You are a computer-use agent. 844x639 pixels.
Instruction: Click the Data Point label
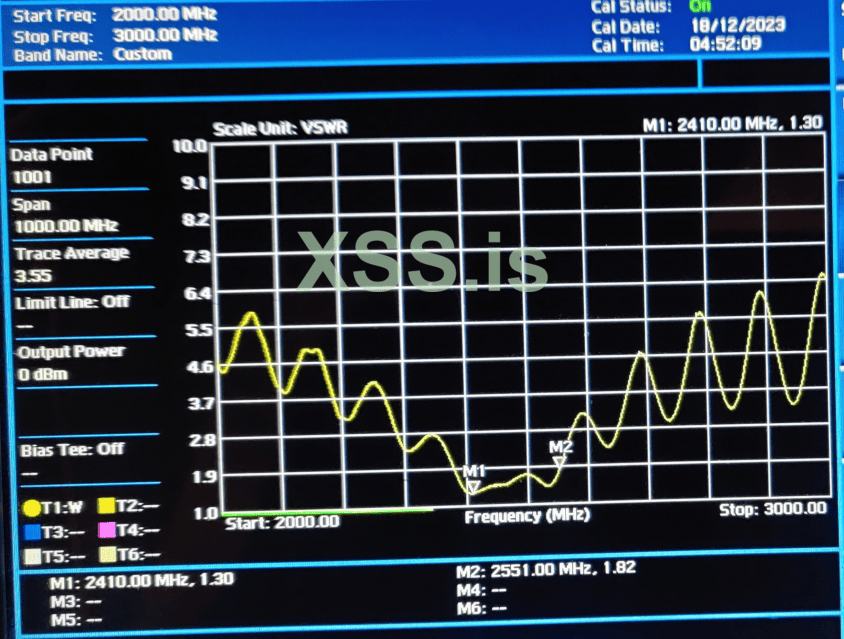pos(52,155)
